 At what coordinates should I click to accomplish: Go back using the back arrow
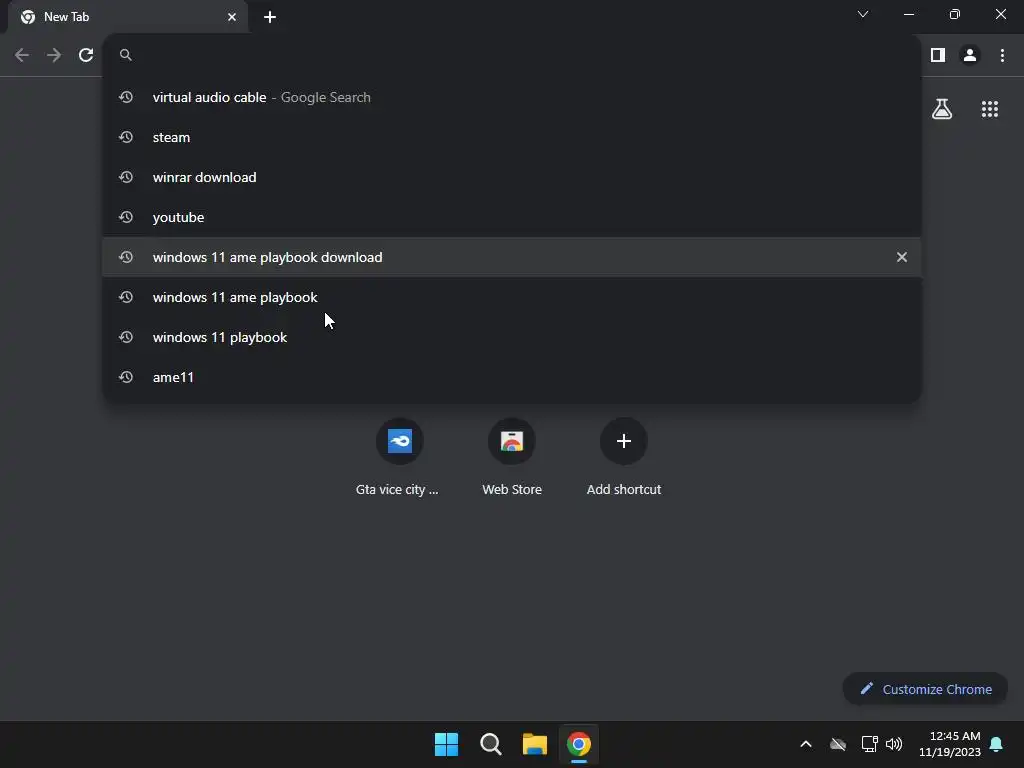pos(22,56)
